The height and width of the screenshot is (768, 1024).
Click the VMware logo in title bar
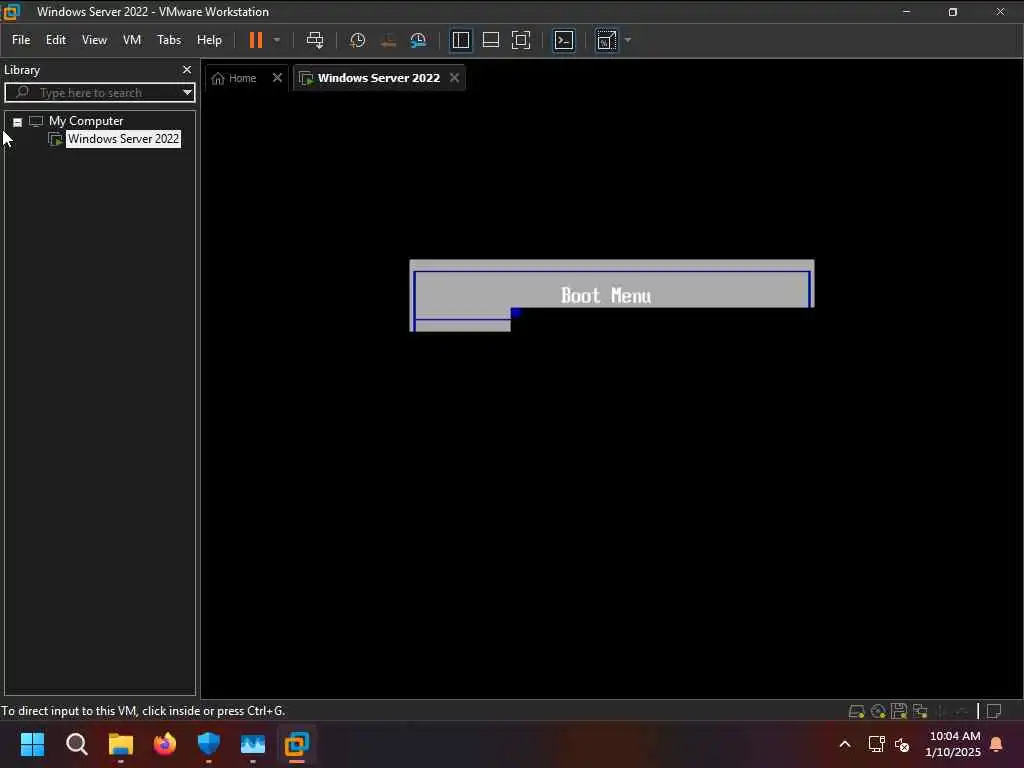pos(11,11)
